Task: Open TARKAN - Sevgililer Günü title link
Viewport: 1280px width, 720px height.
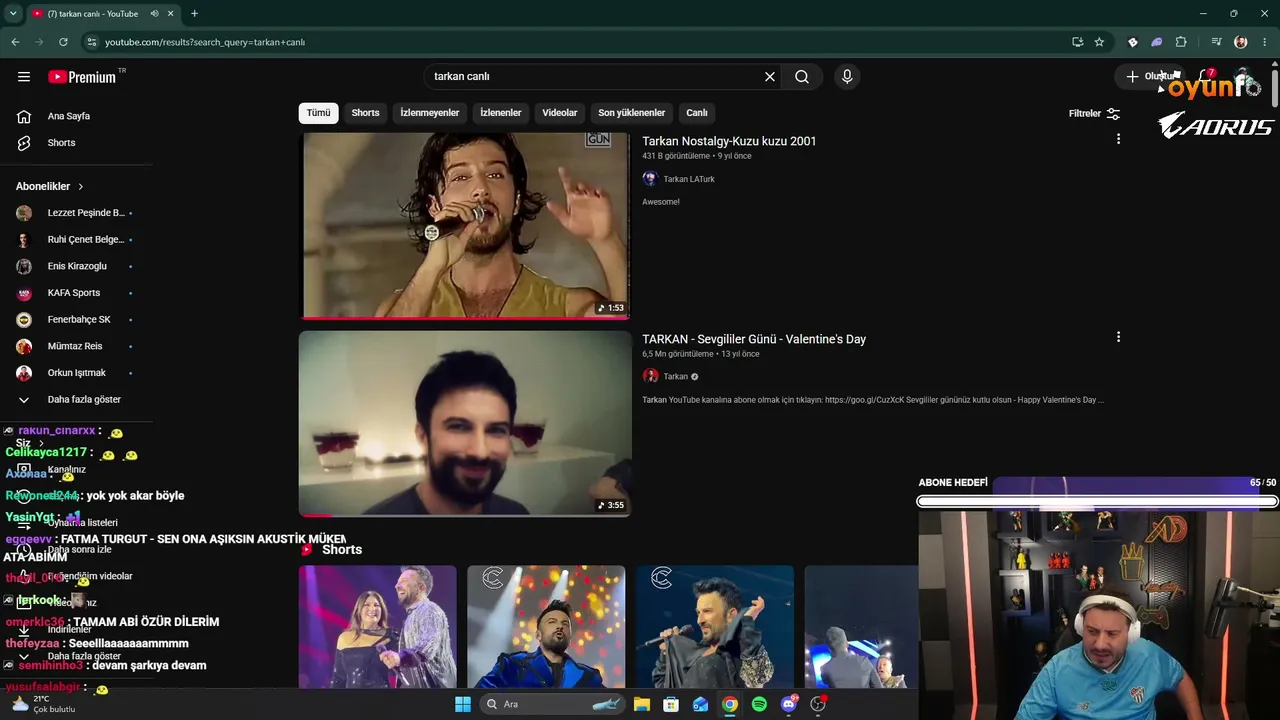Action: [x=754, y=340]
